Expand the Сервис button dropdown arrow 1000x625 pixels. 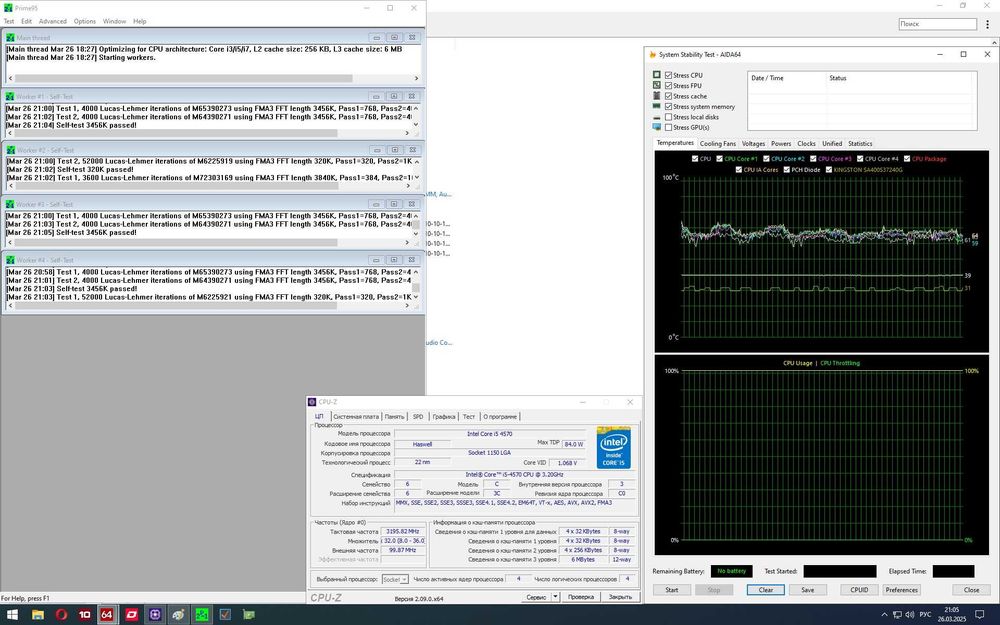click(x=555, y=597)
